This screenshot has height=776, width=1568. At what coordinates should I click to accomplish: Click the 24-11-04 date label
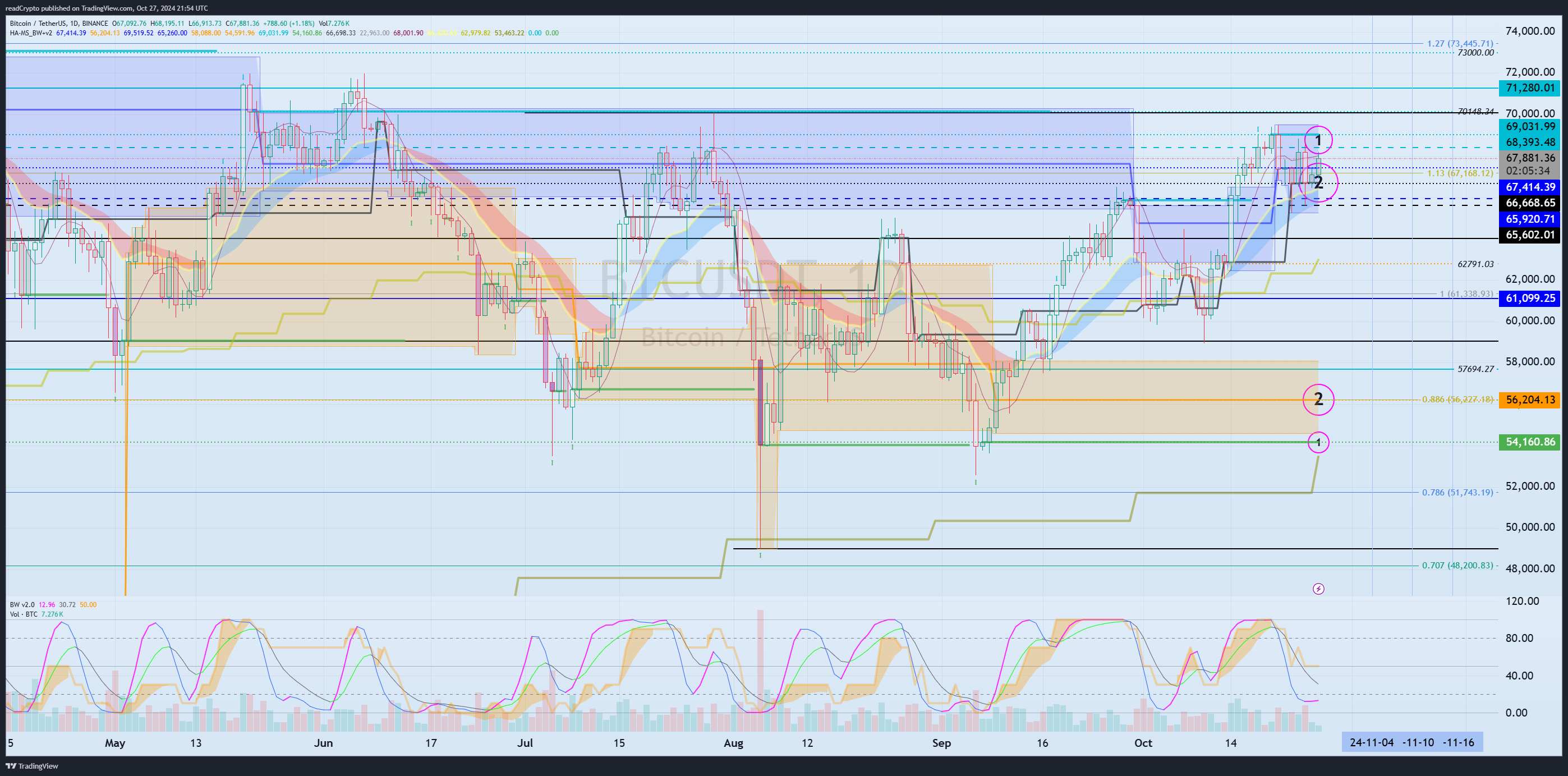coord(1372,742)
